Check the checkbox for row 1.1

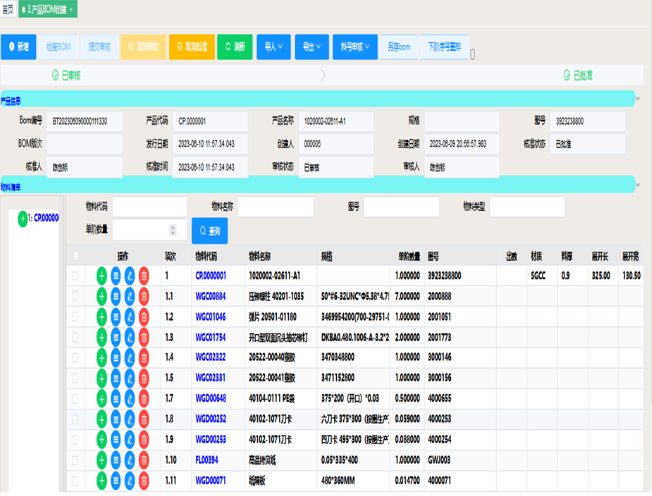(75, 296)
